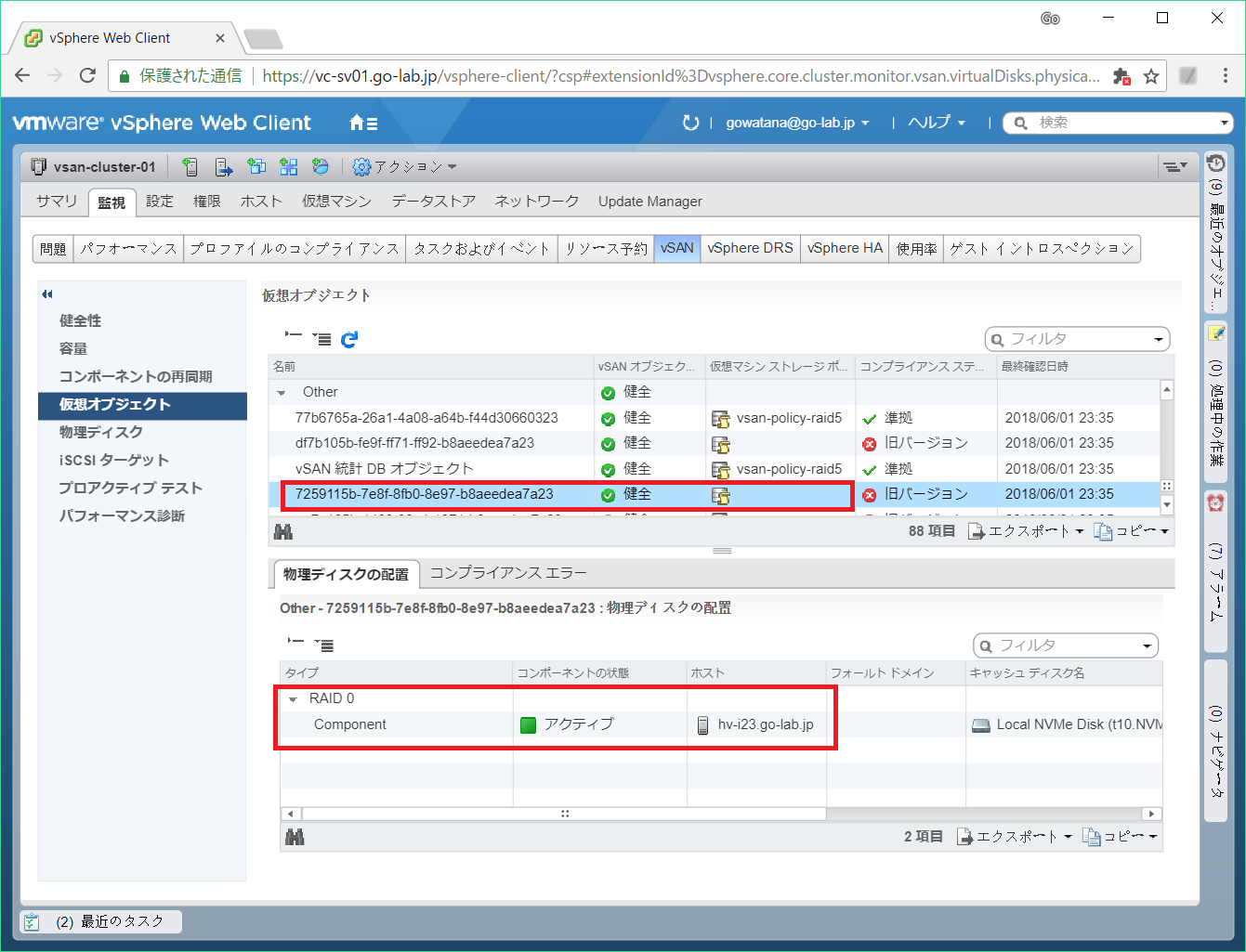Image resolution: width=1246 pixels, height=952 pixels.
Task: Click first cluster toolbar icon after vsan-cluster-01
Action: point(190,167)
